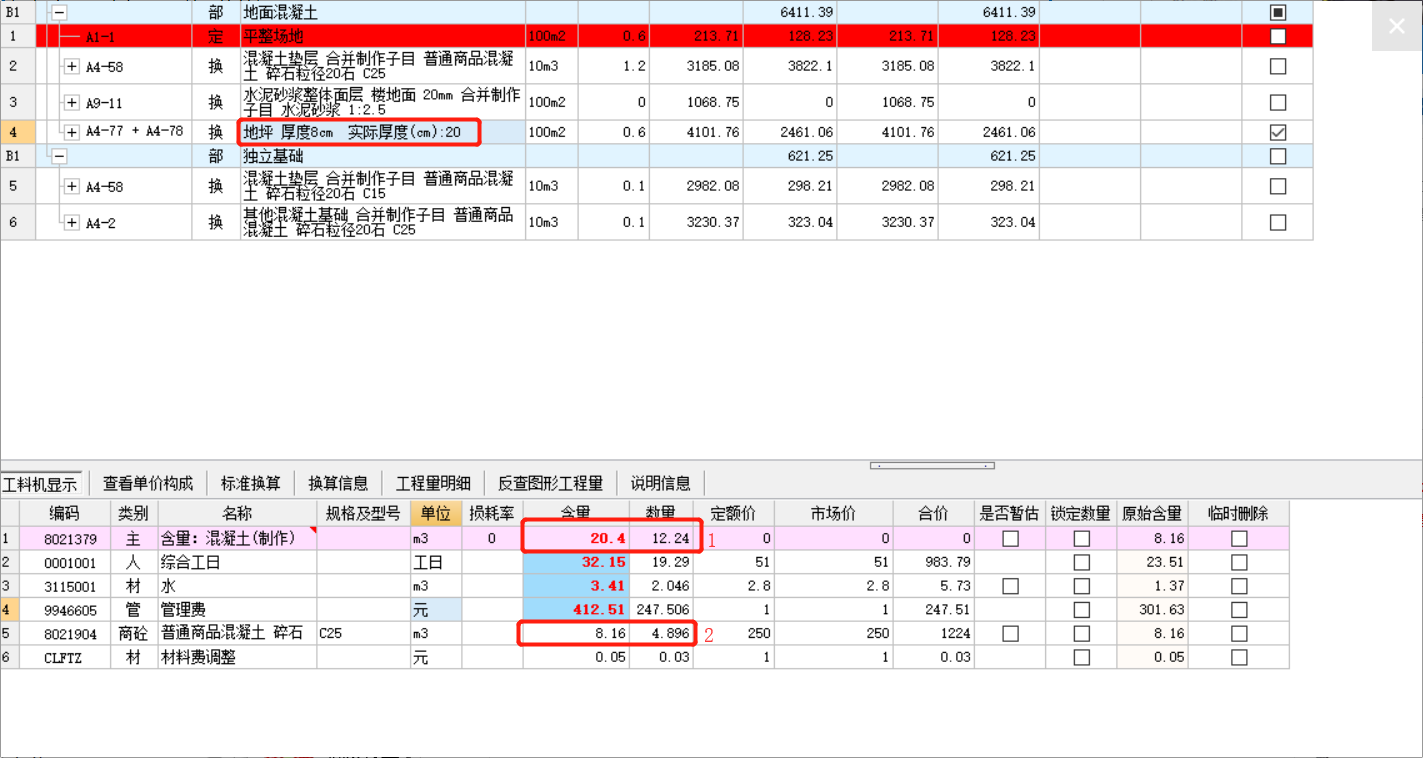Select the 管理费 name cell
Screen dimensions: 1423x758
[237, 610]
